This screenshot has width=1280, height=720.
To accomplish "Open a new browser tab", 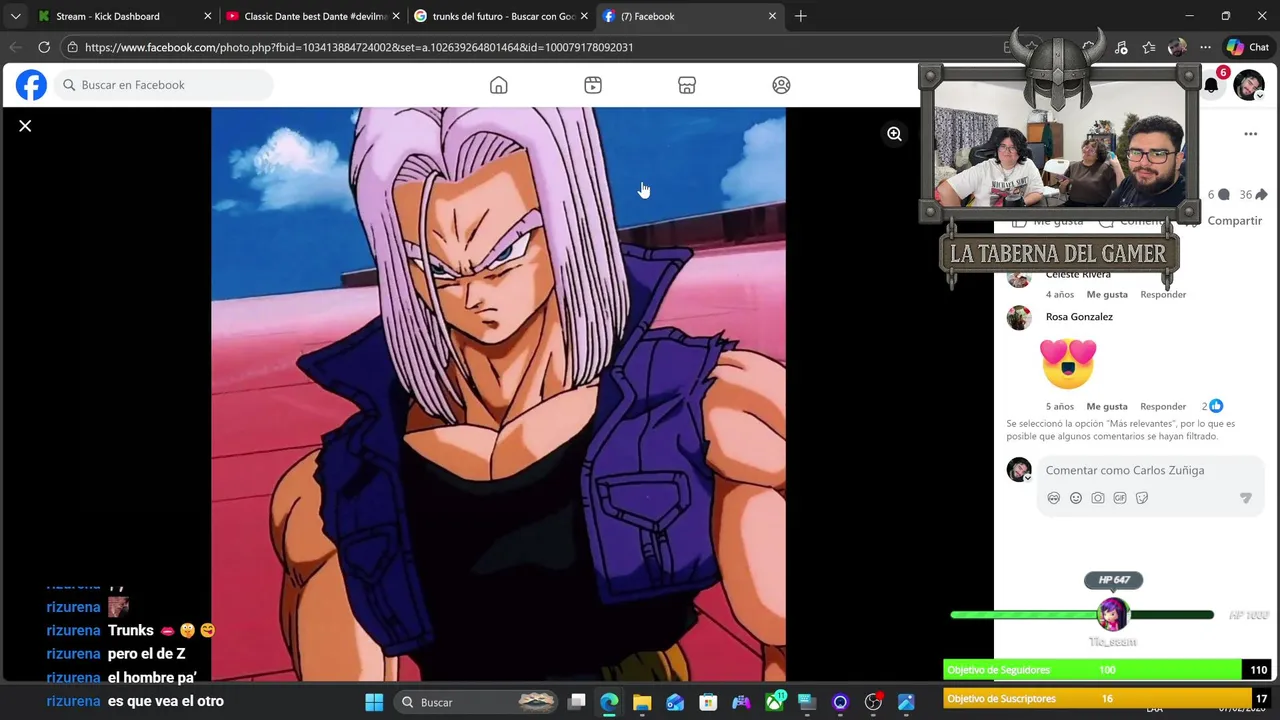I will pyautogui.click(x=800, y=16).
